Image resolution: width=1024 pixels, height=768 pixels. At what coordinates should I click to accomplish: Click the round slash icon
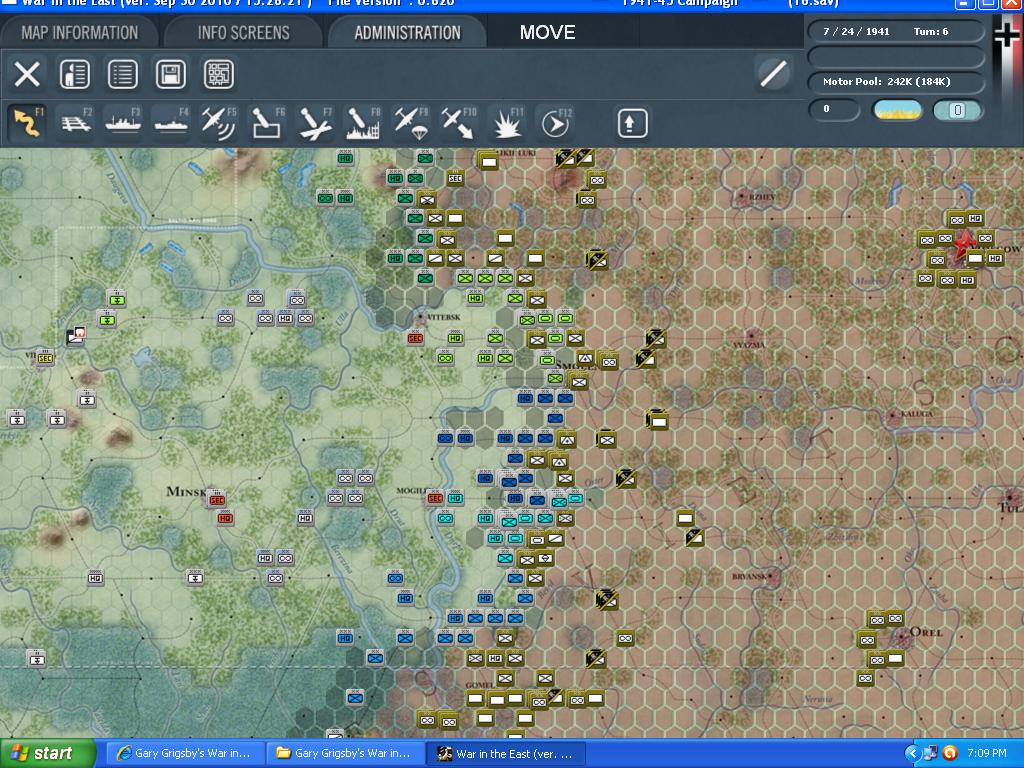(773, 73)
